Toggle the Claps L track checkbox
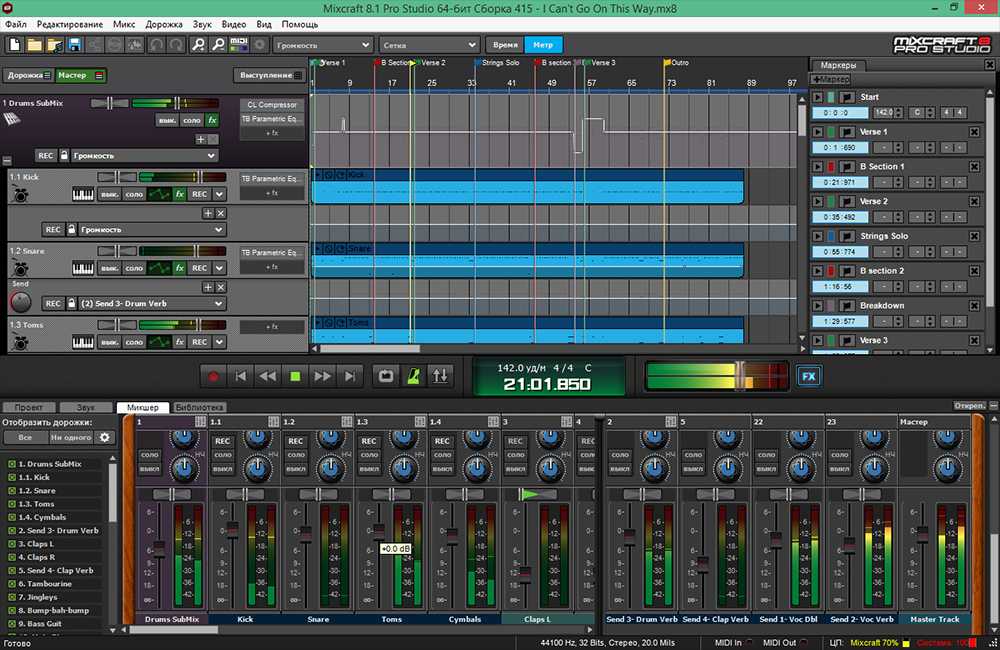1000x650 pixels. point(11,544)
